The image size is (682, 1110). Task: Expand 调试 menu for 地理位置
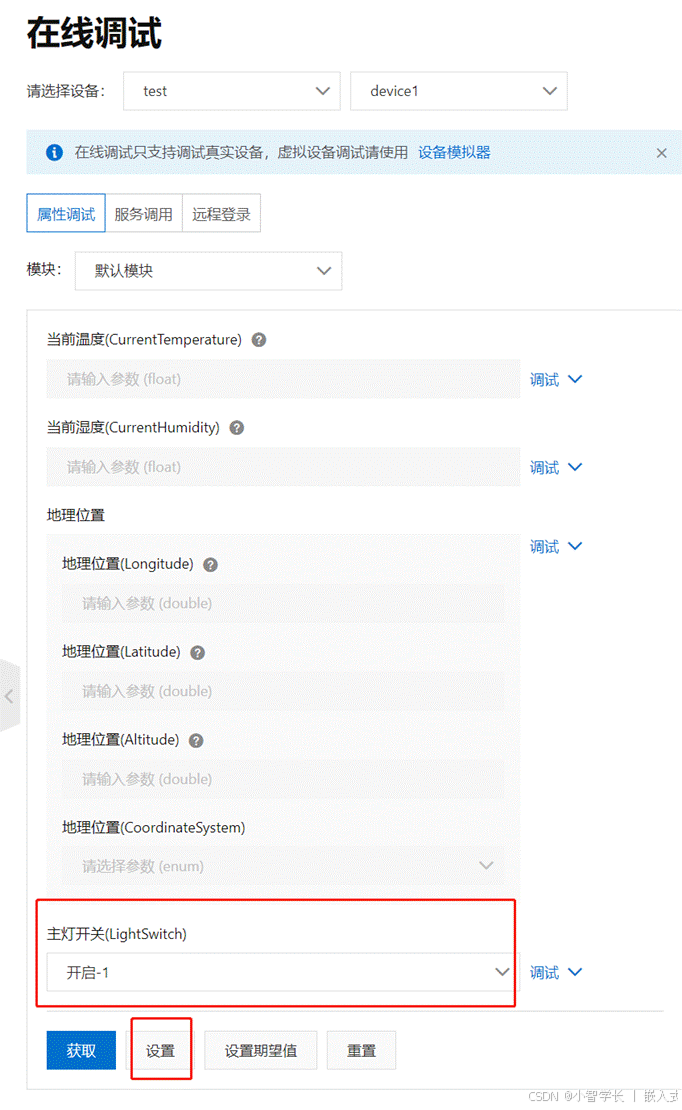coord(556,547)
